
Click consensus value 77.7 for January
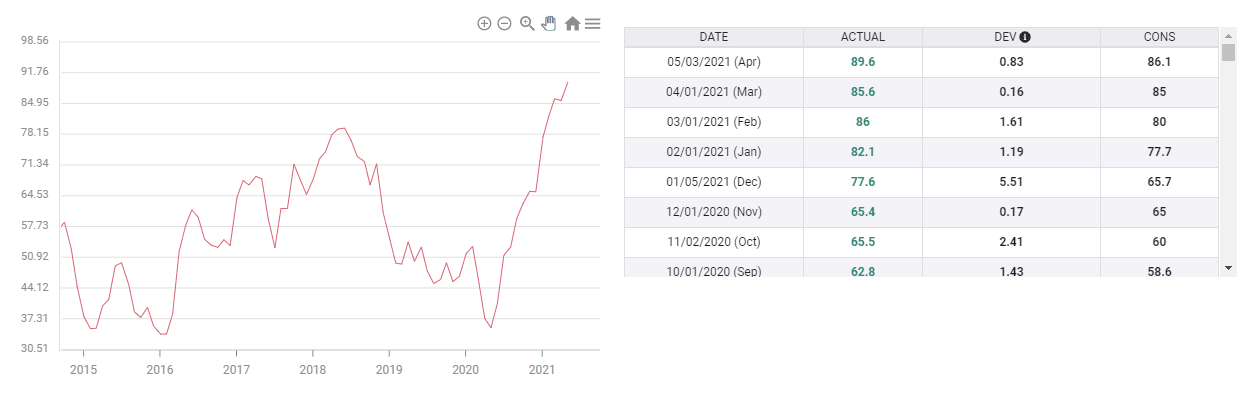1159,152
